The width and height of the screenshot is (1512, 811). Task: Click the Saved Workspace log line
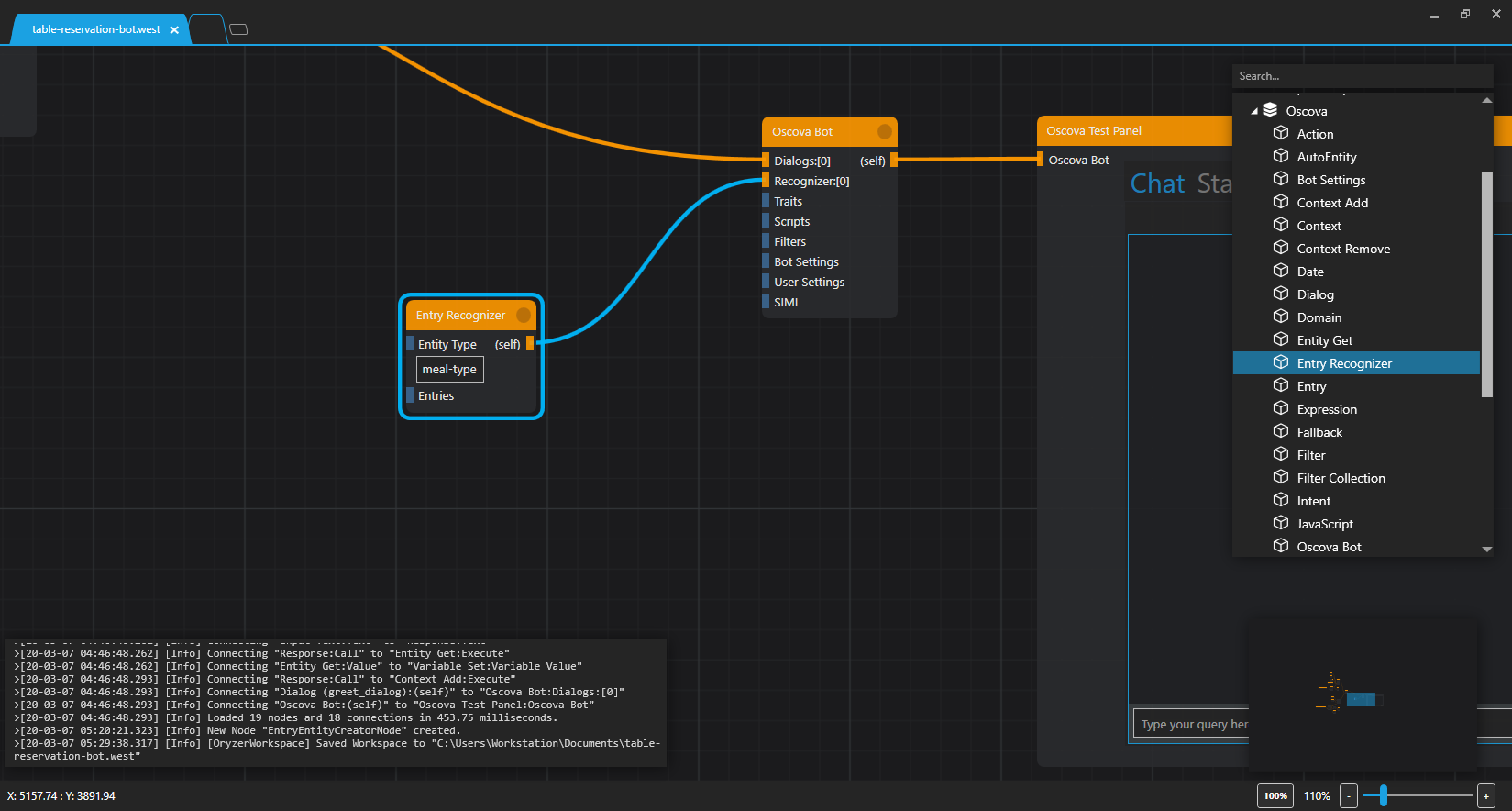(x=337, y=750)
